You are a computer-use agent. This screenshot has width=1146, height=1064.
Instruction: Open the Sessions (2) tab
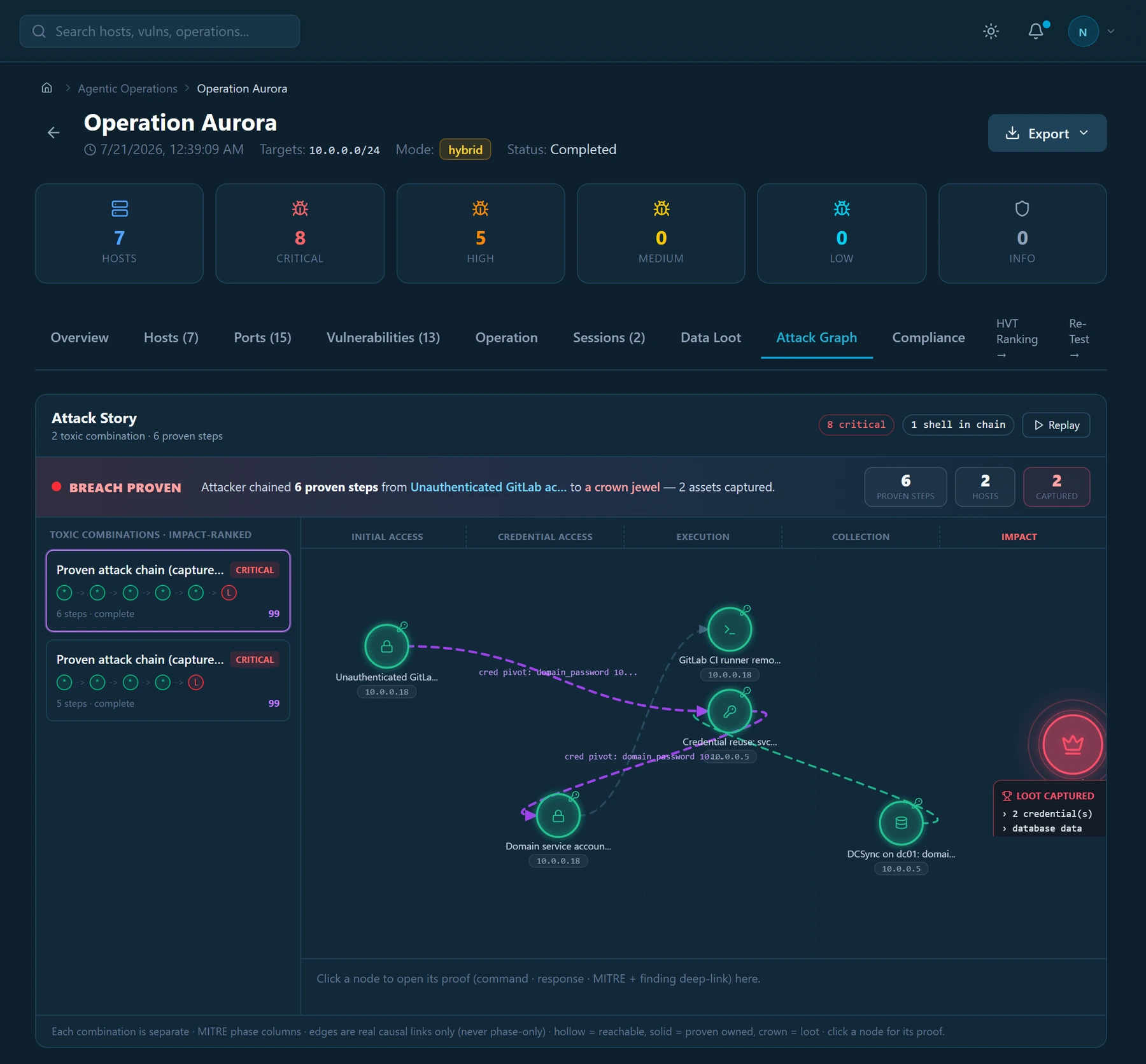point(609,337)
